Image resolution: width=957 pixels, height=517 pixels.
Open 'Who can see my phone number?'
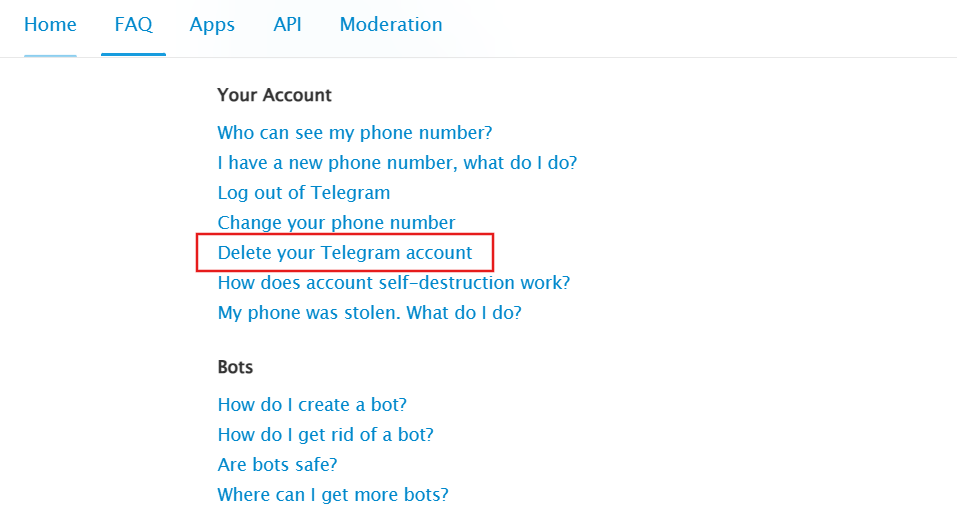pos(355,132)
